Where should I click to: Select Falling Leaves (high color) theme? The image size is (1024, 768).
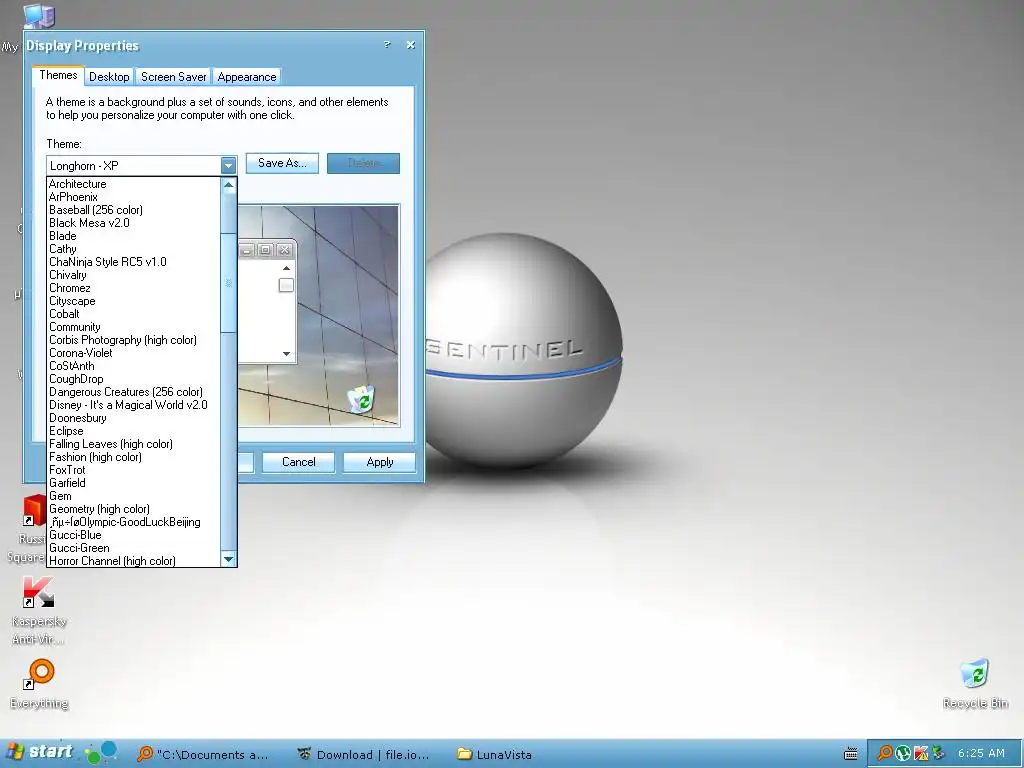pos(134,444)
